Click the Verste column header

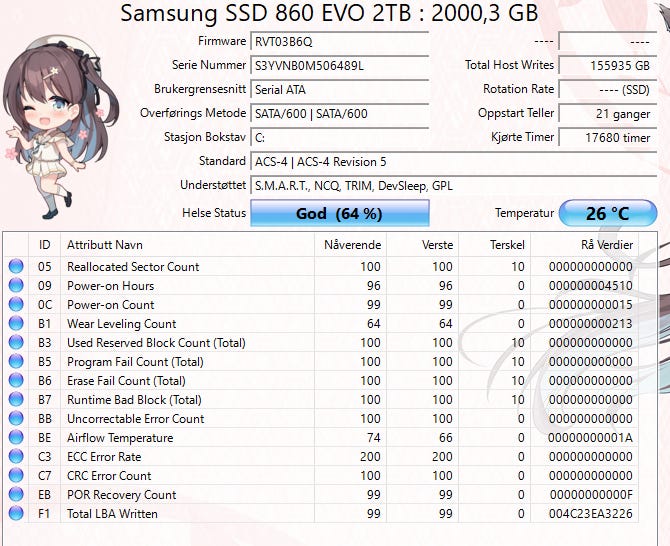423,245
